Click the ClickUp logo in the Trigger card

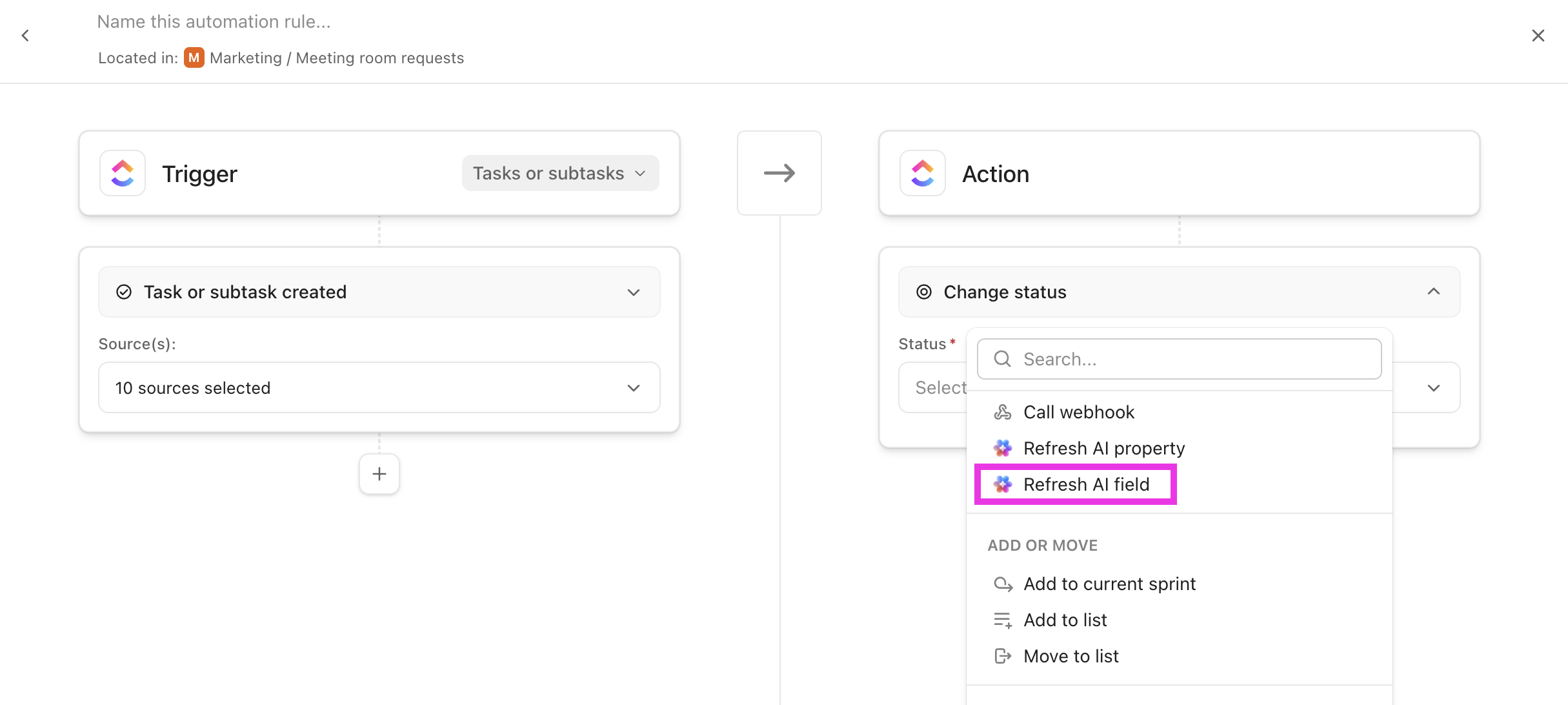123,173
